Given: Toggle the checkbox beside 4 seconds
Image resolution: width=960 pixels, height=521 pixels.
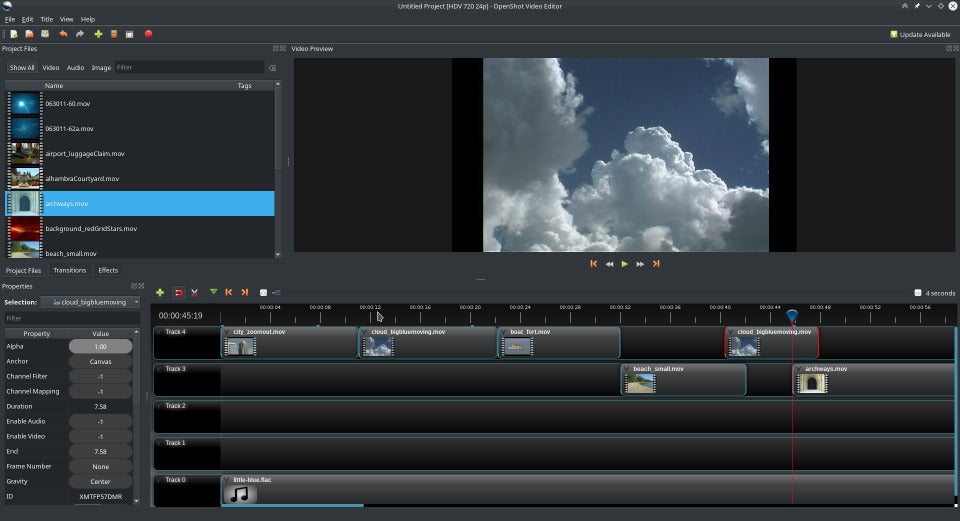Looking at the screenshot, I should 918,293.
